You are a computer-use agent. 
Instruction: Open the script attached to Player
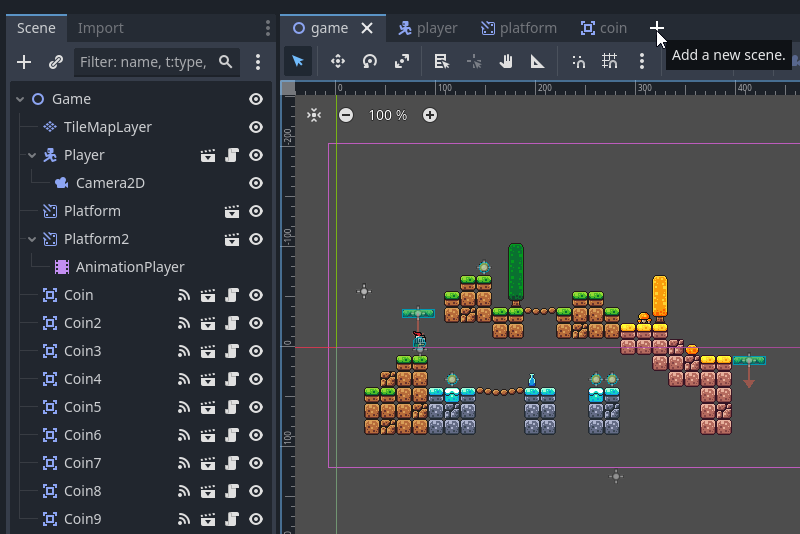232,155
